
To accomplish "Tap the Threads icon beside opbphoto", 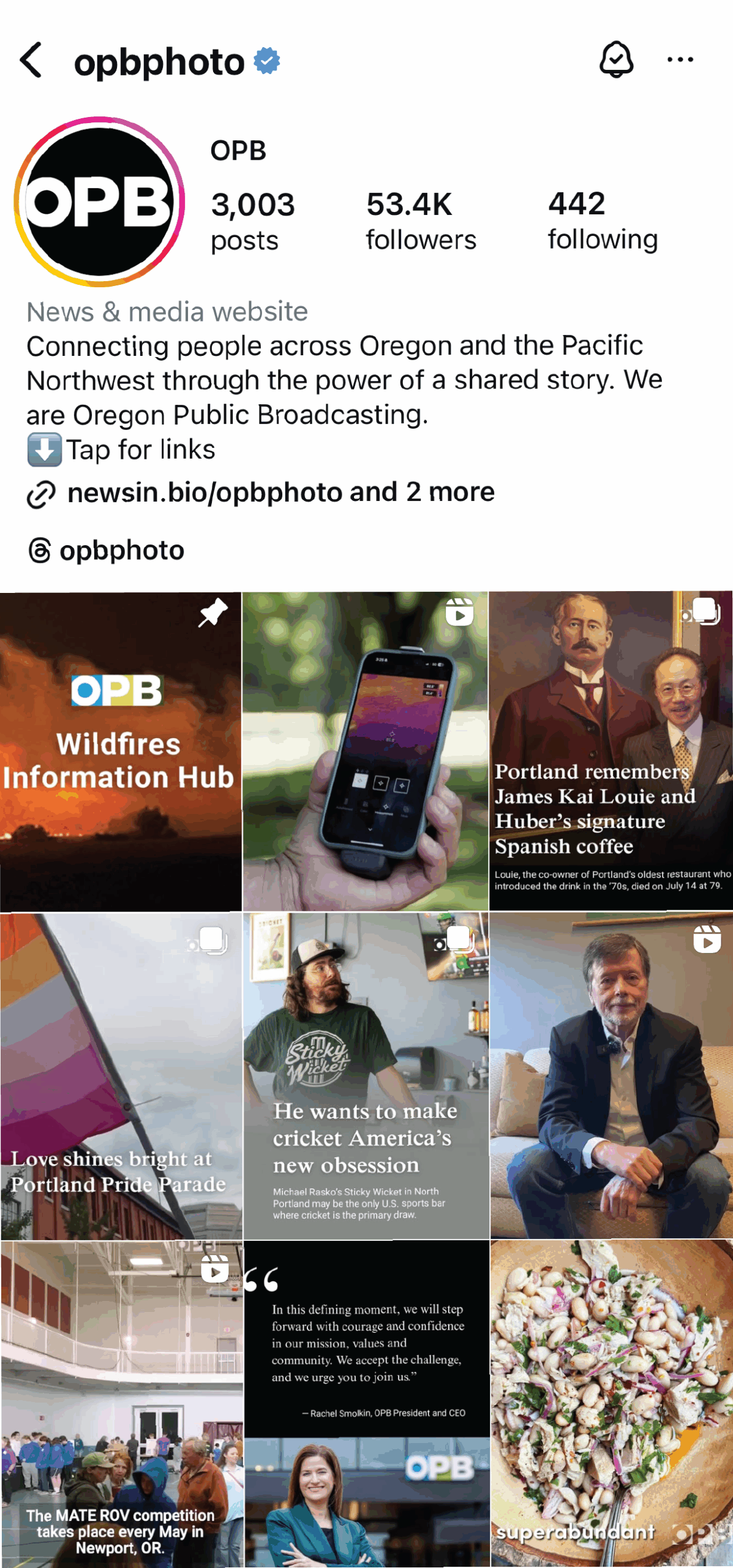I will click(40, 550).
